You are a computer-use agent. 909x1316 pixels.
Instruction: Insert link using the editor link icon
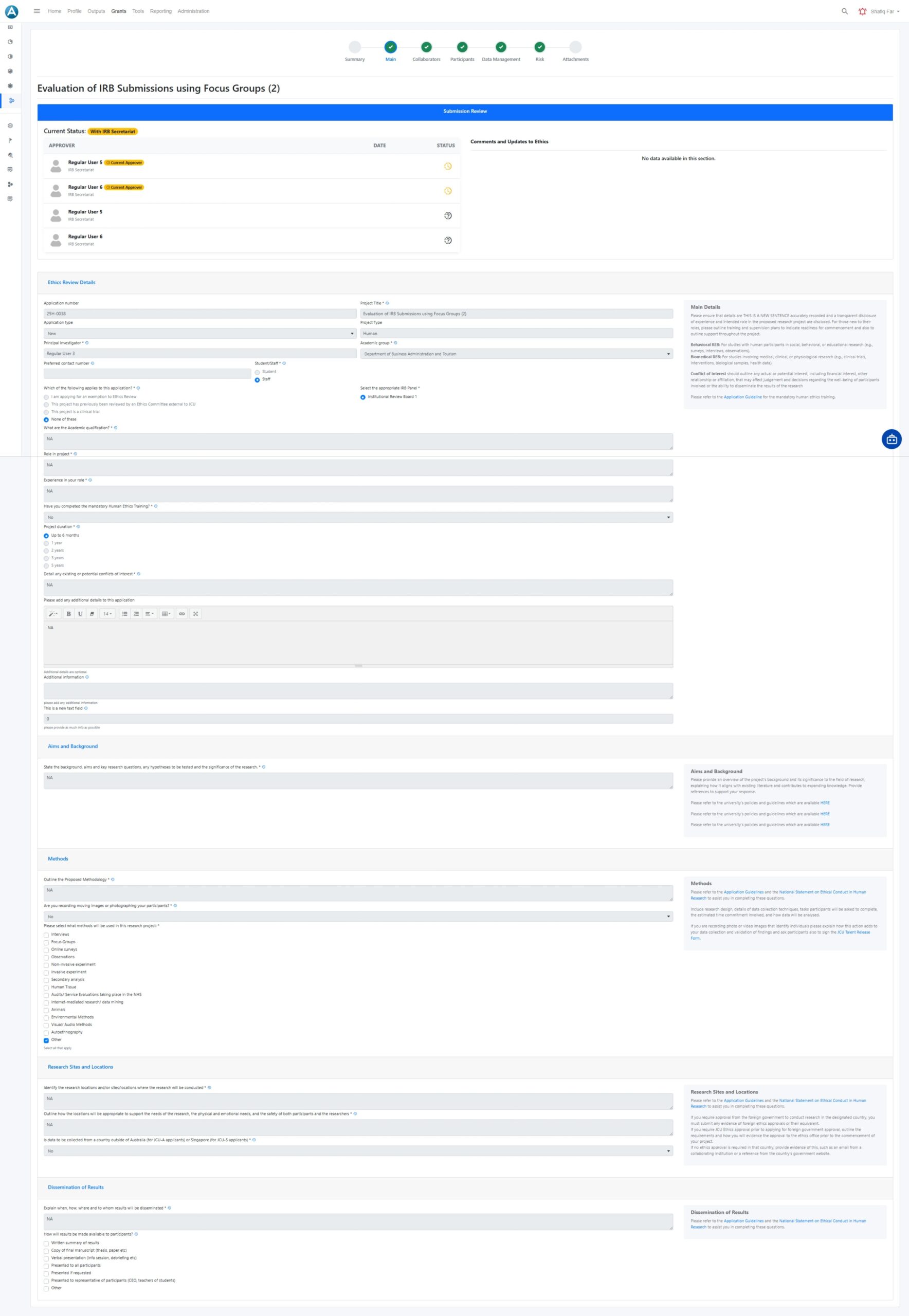(x=181, y=613)
